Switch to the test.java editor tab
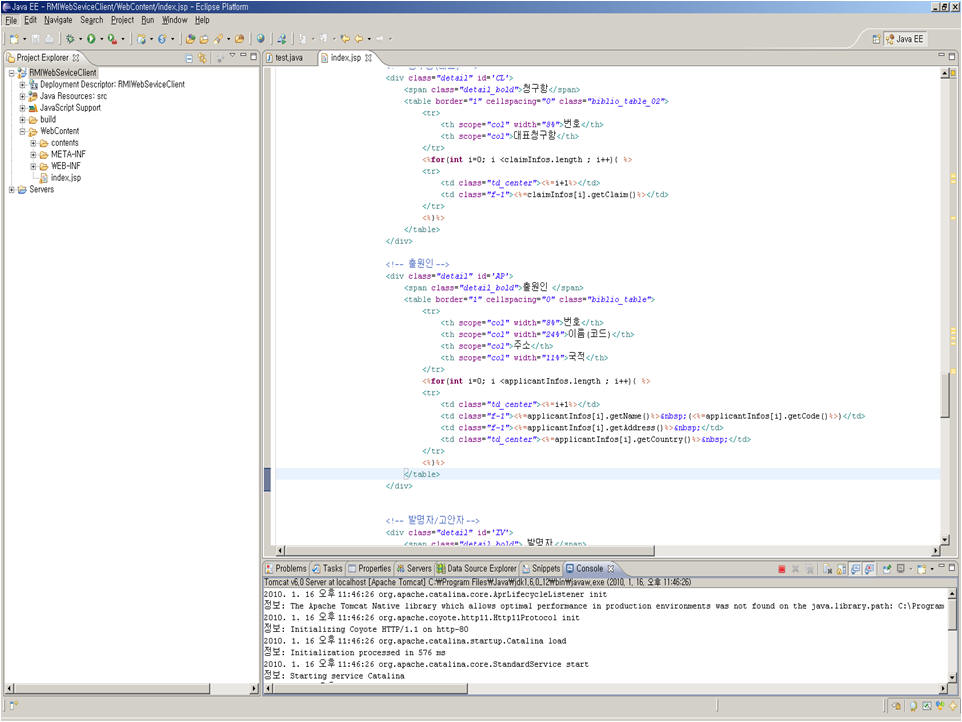Image resolution: width=962 pixels, height=722 pixels. (288, 58)
